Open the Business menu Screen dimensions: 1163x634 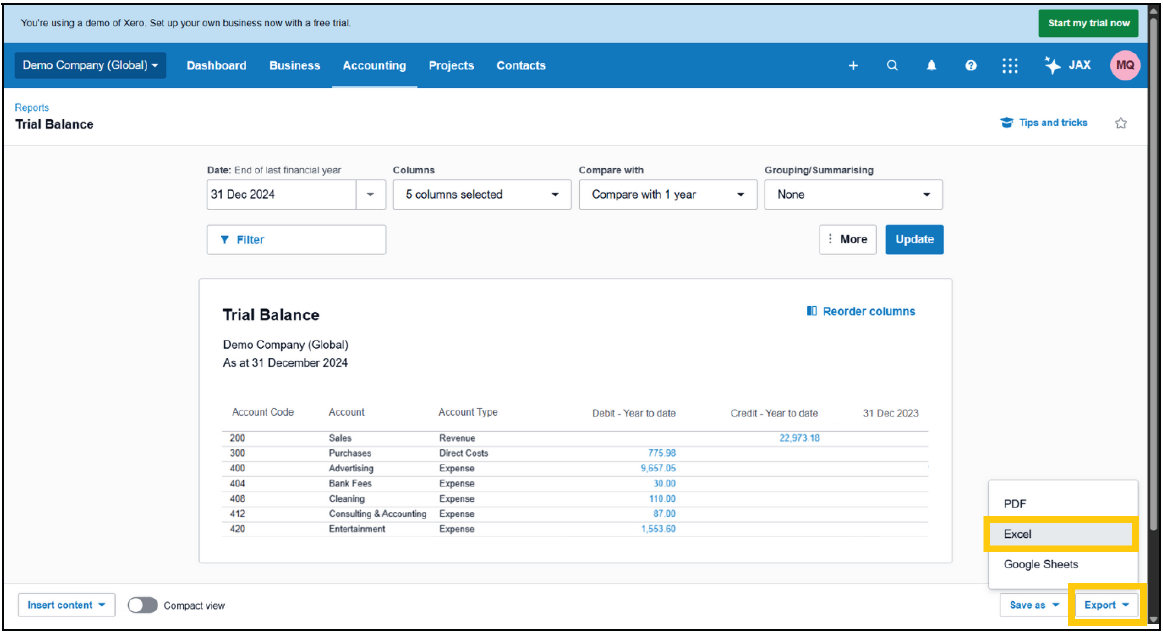tap(294, 65)
